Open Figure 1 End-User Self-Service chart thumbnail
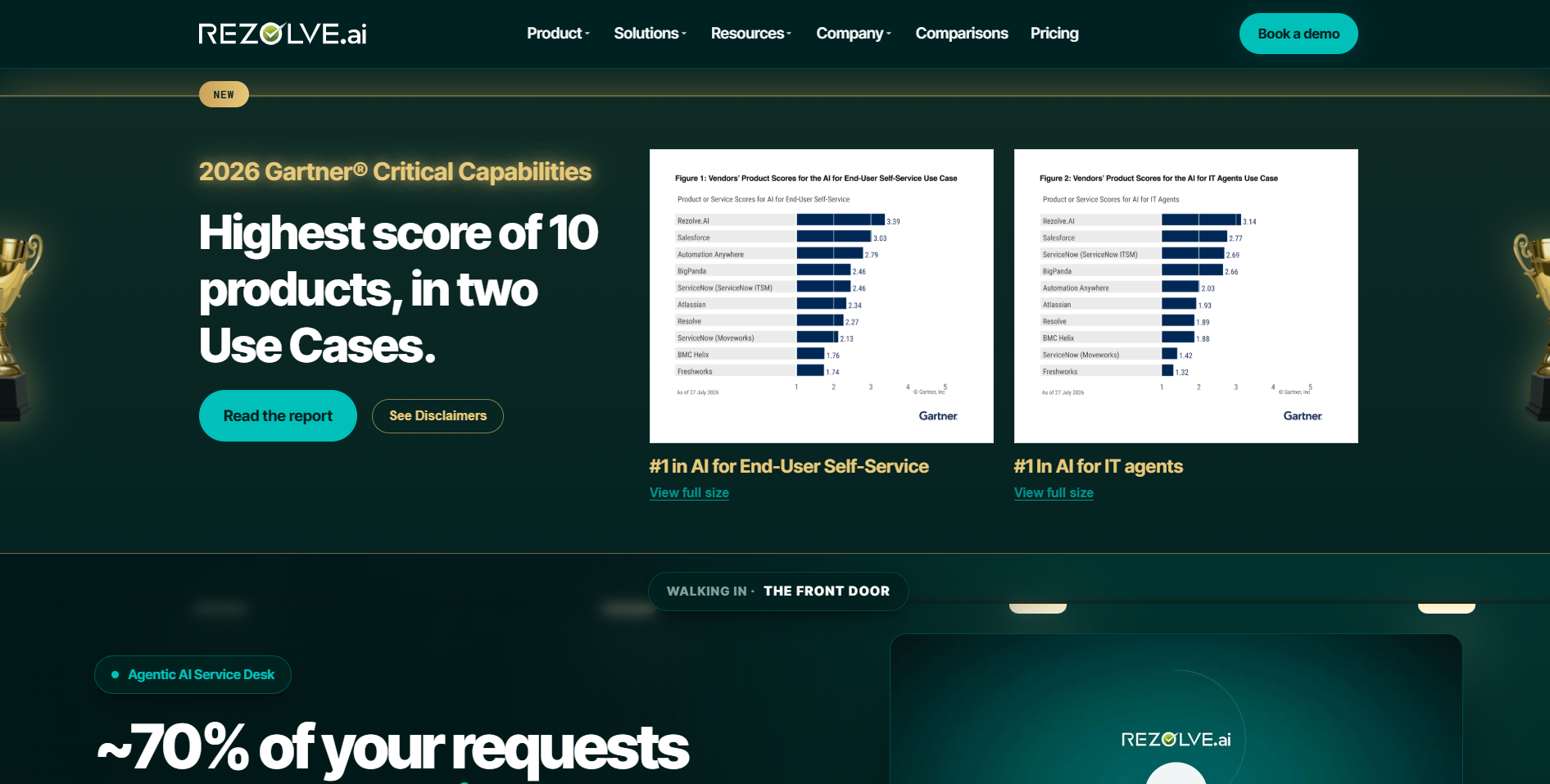1550x784 pixels. click(822, 296)
